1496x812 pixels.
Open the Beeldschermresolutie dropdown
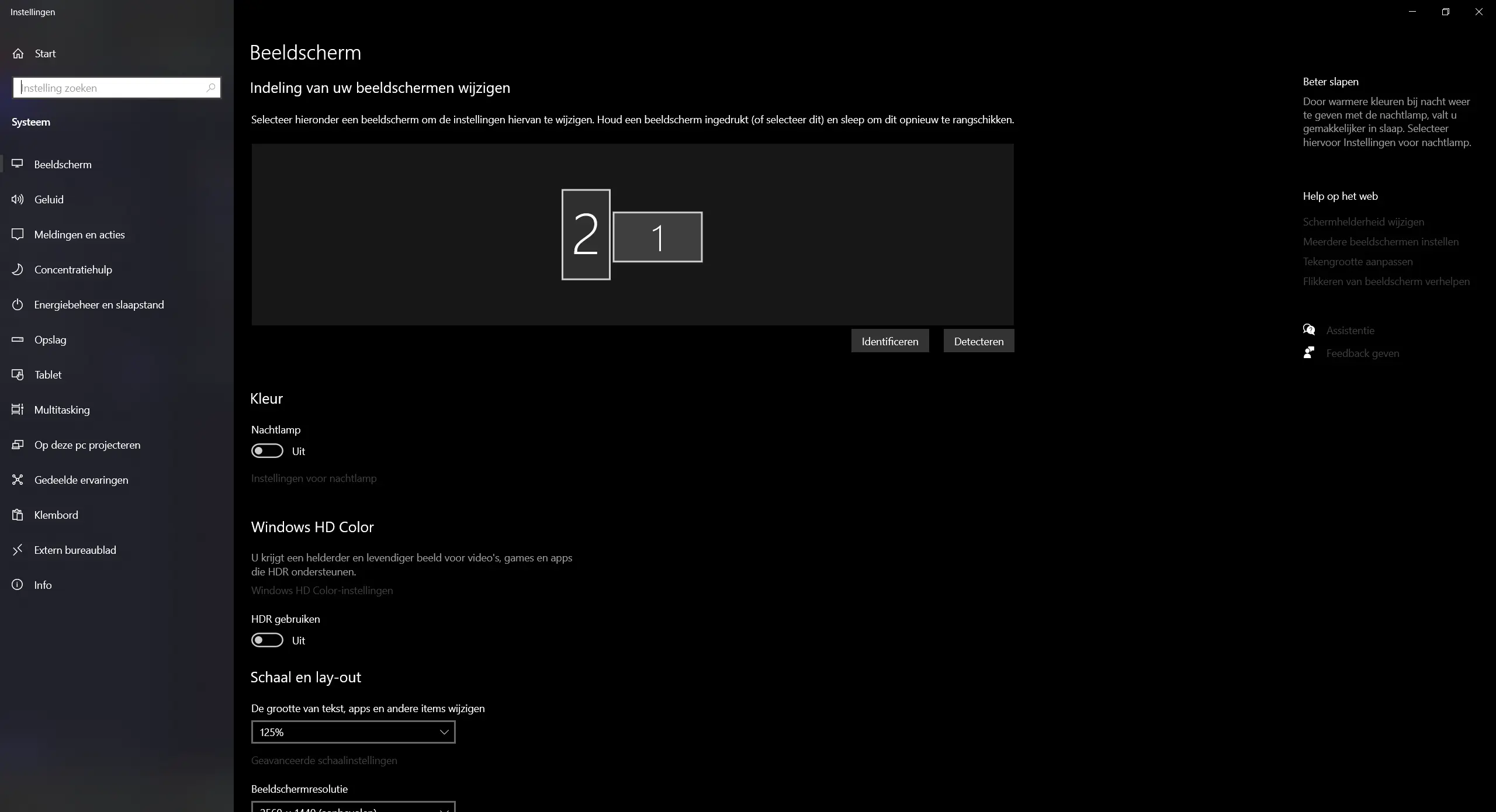[353, 807]
